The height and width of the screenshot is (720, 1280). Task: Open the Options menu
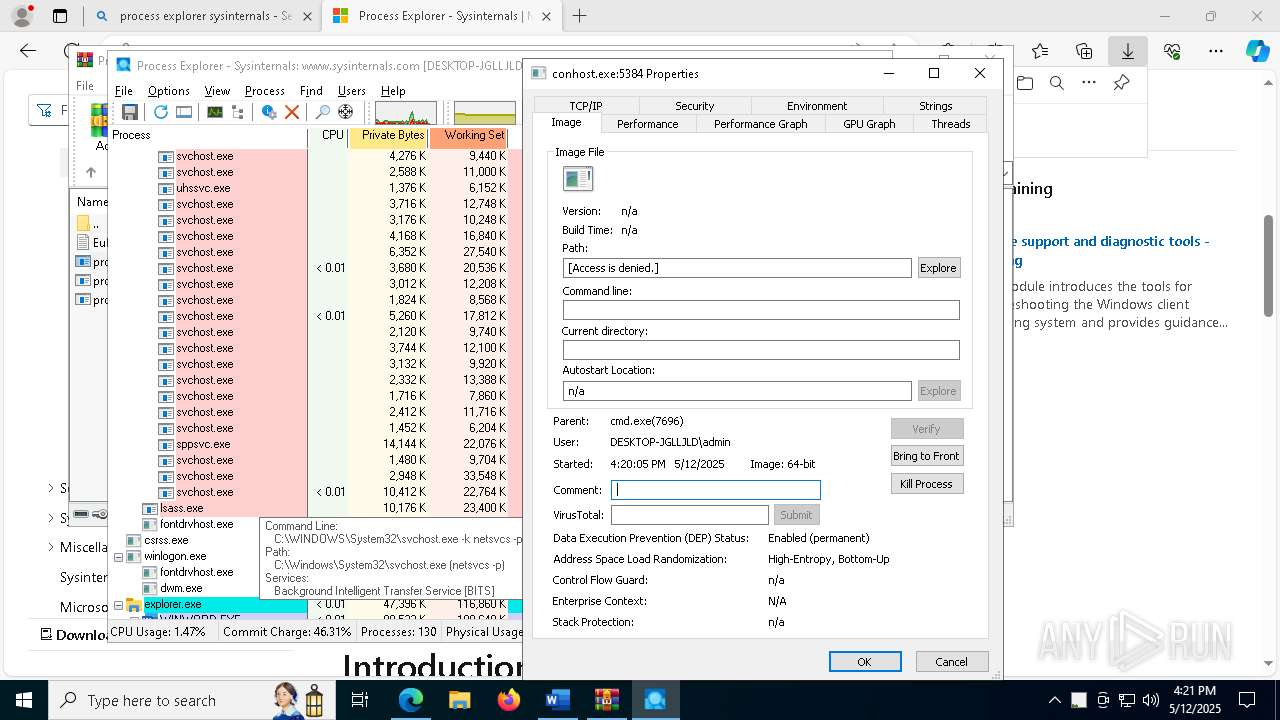click(169, 90)
